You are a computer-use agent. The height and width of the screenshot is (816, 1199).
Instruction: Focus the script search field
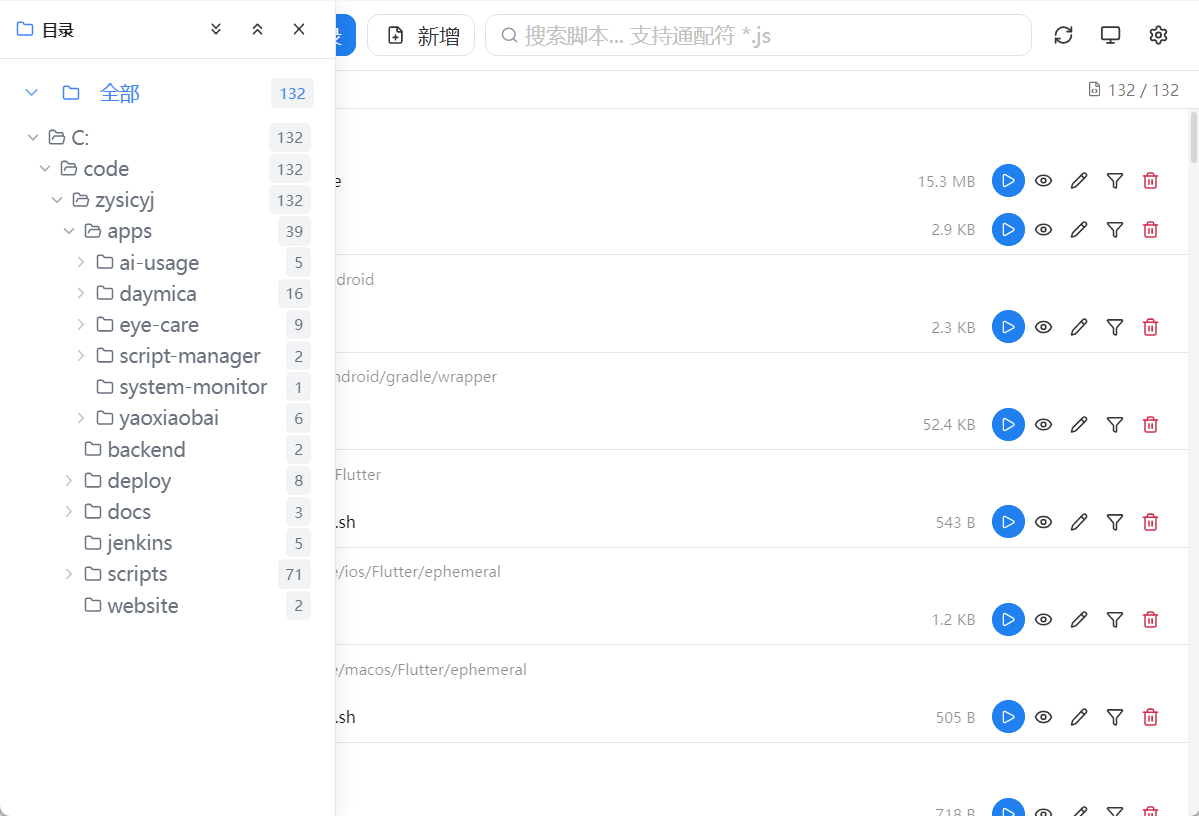tap(759, 35)
